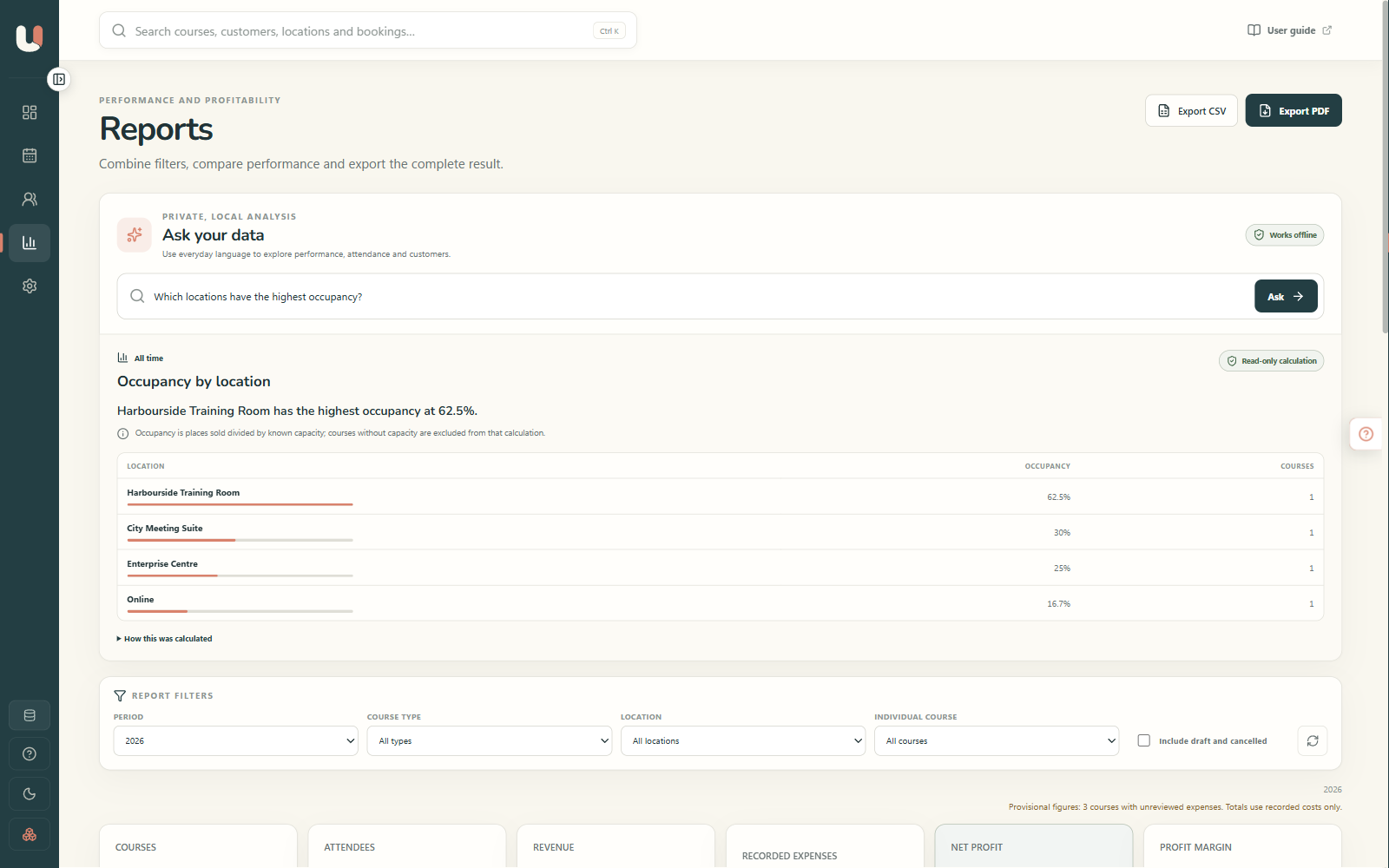Click the Export CSV button
Screen dimensions: 1389x868
pyautogui.click(x=1192, y=111)
